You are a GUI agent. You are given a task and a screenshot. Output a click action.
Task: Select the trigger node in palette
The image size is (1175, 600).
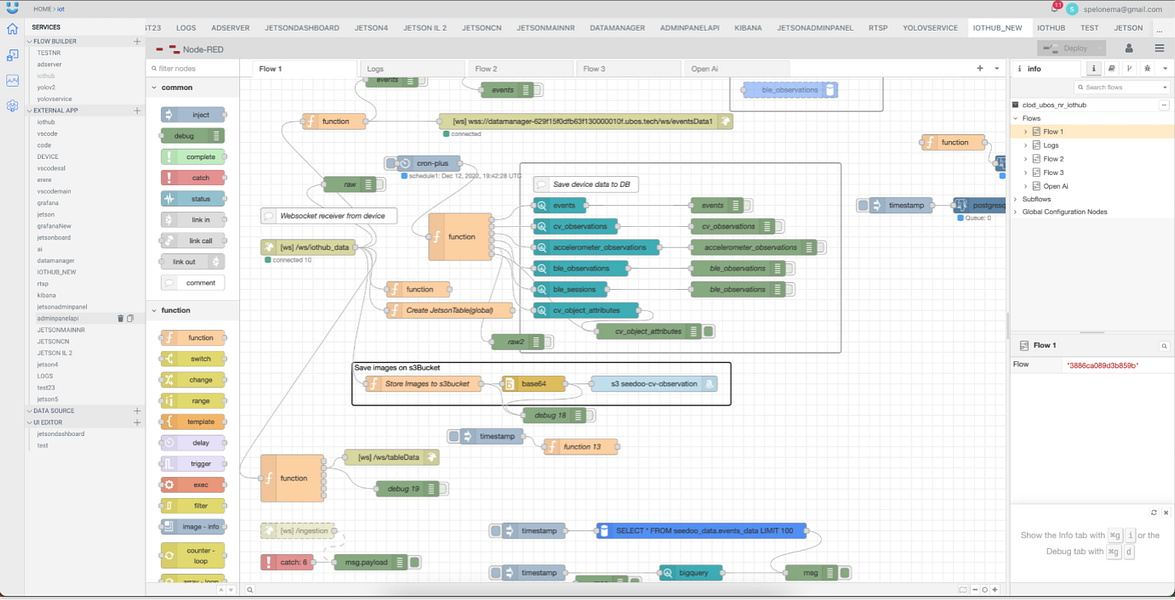[x=193, y=464]
